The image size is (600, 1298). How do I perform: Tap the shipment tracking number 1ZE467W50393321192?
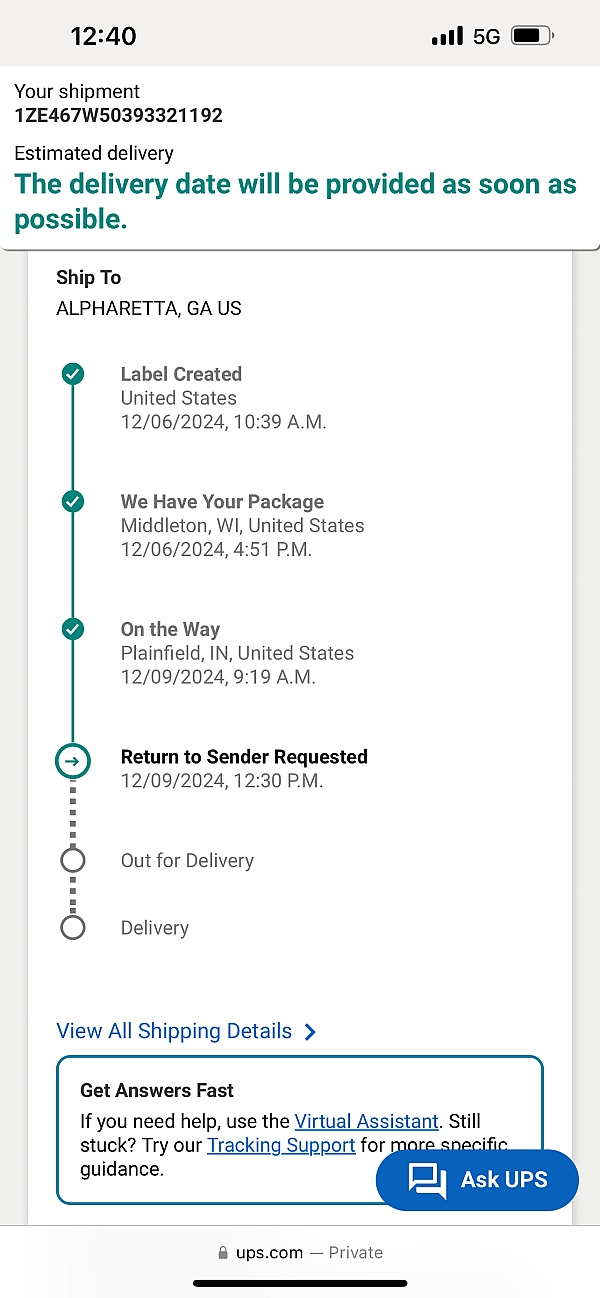(118, 115)
